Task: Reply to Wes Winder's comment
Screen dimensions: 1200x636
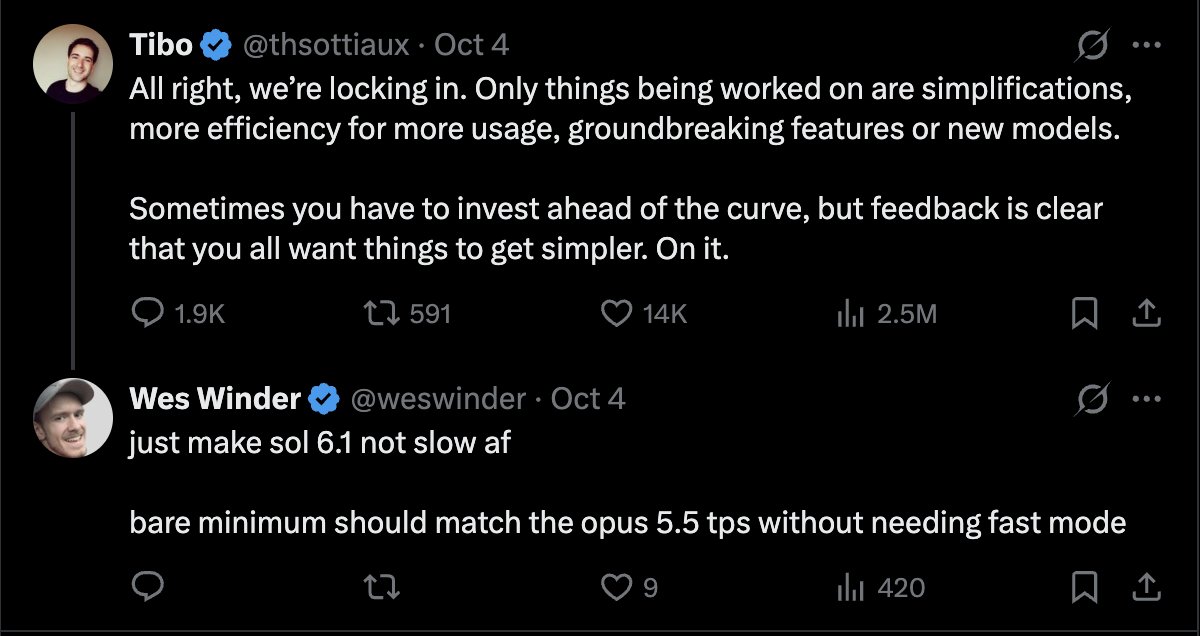Action: (148, 588)
